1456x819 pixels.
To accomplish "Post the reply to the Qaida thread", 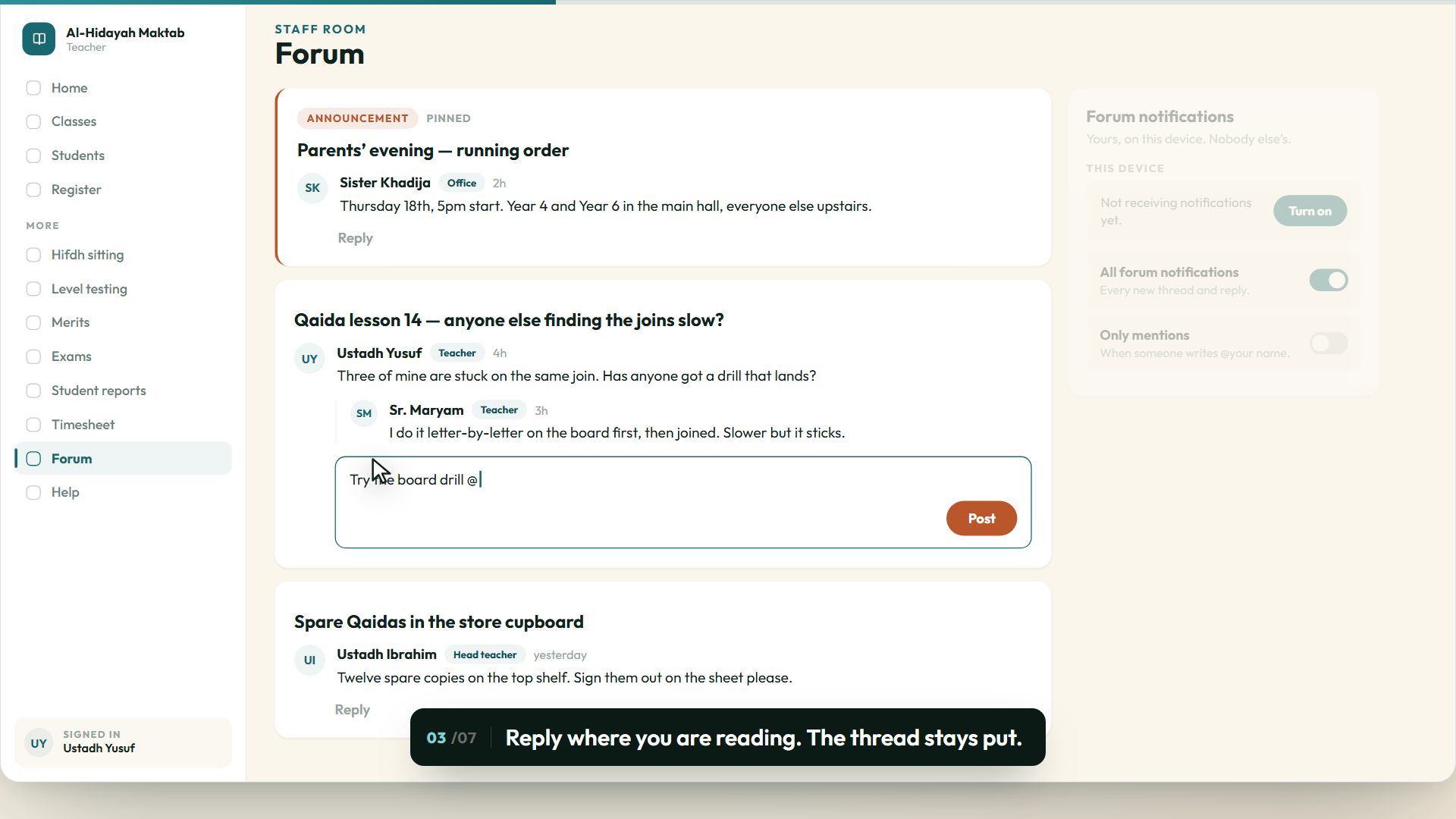I will (981, 519).
